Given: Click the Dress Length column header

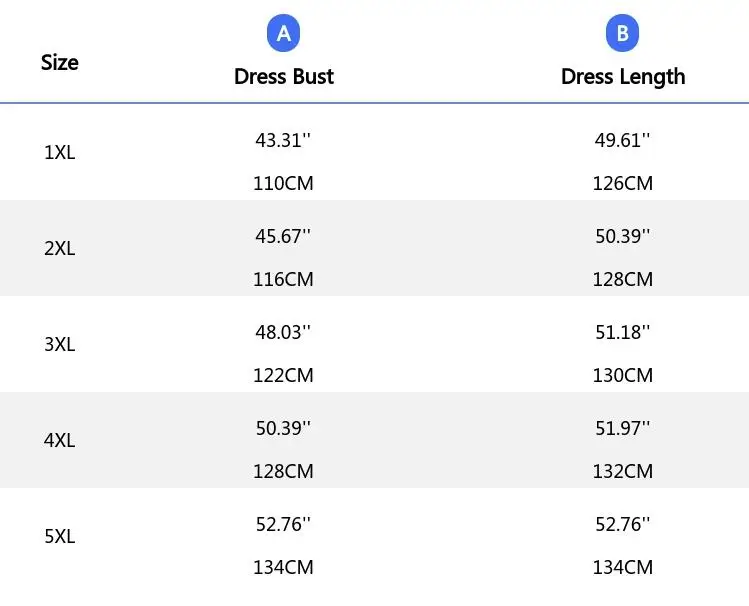Looking at the screenshot, I should (x=623, y=77).
